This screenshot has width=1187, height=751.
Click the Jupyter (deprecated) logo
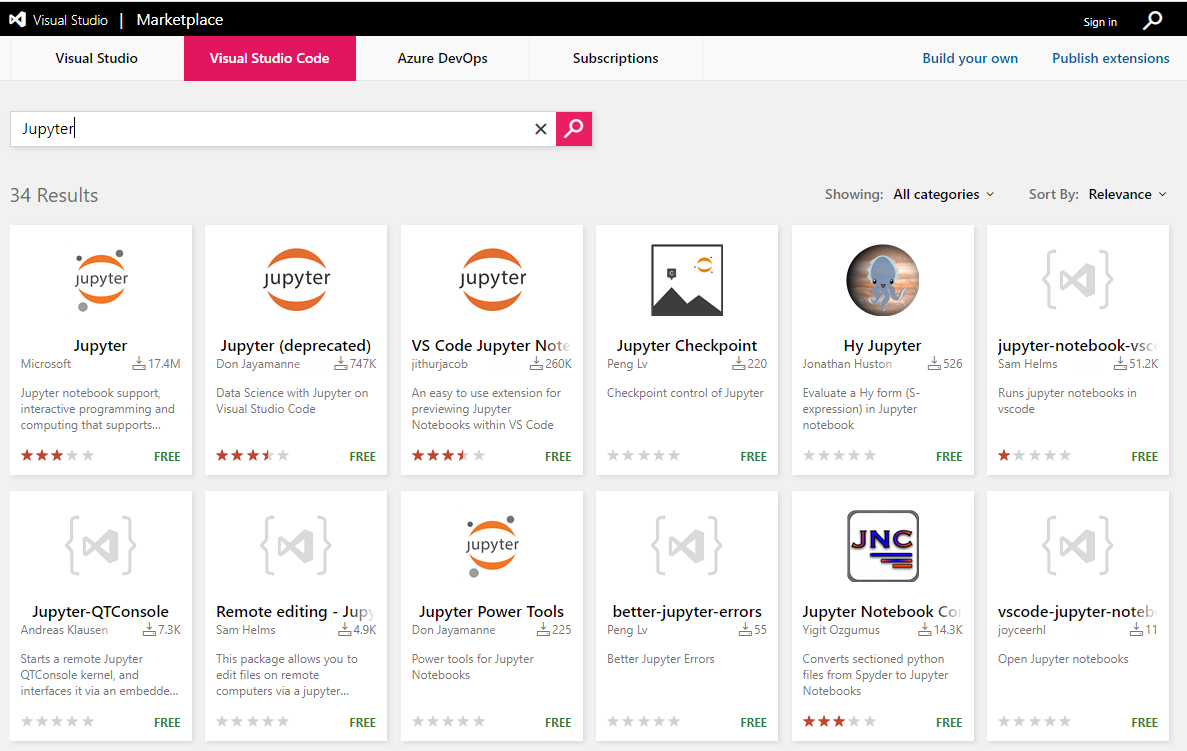coord(296,279)
